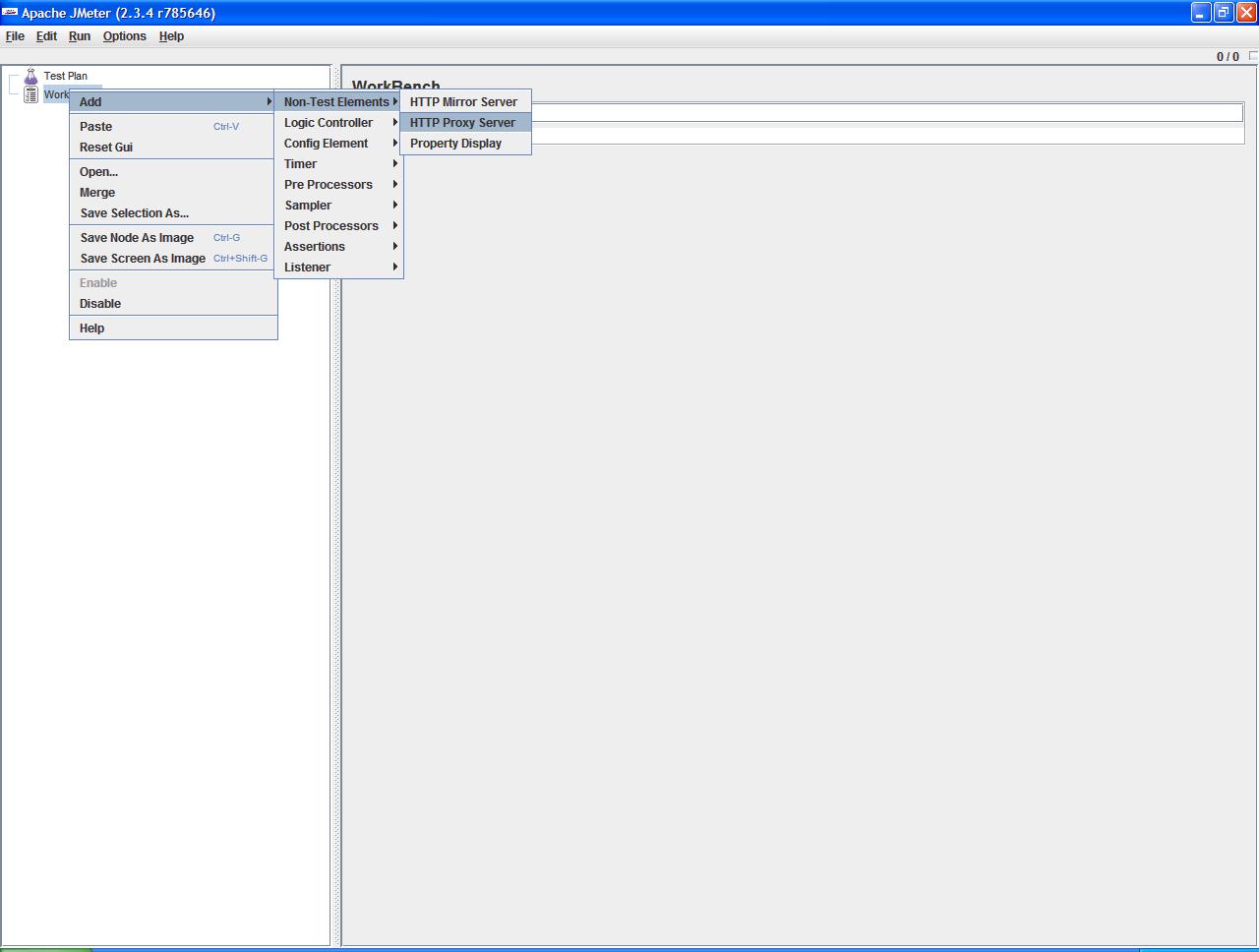
Task: Minimize the JMeter window
Action: pos(1201,13)
